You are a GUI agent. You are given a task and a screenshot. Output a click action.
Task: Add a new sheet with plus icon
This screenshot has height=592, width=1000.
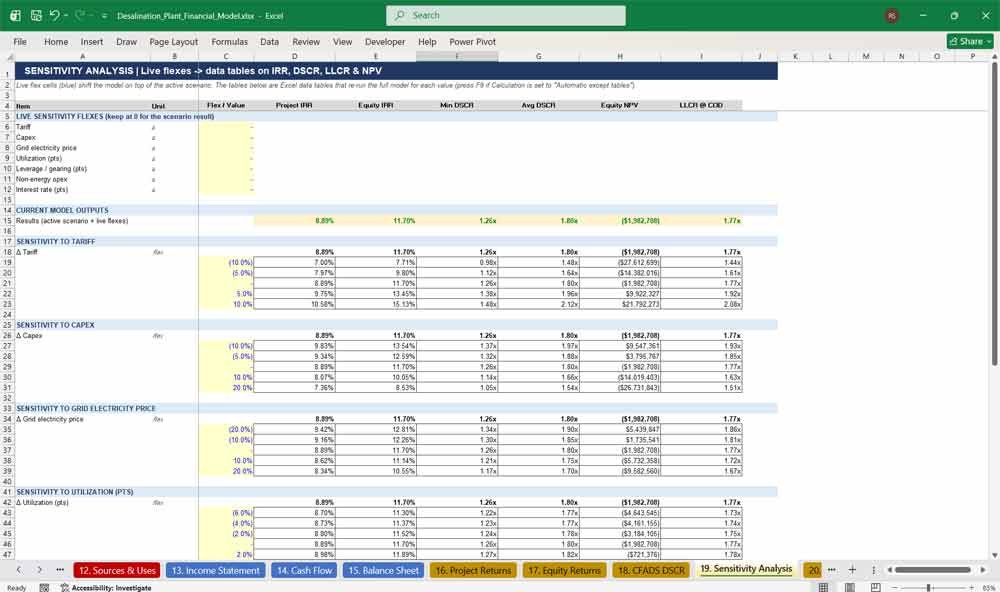(852, 570)
